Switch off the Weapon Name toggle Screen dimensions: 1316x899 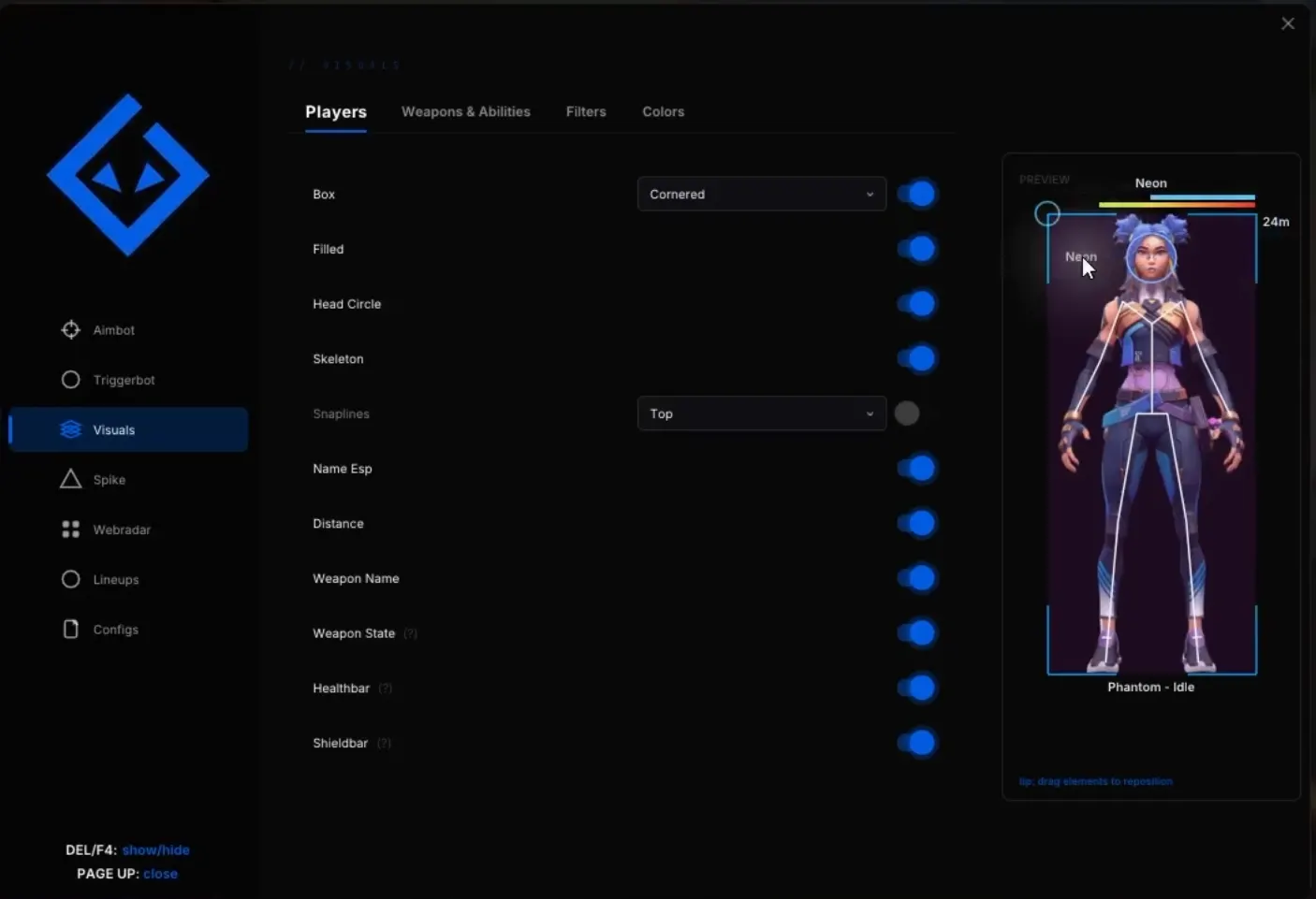point(916,578)
